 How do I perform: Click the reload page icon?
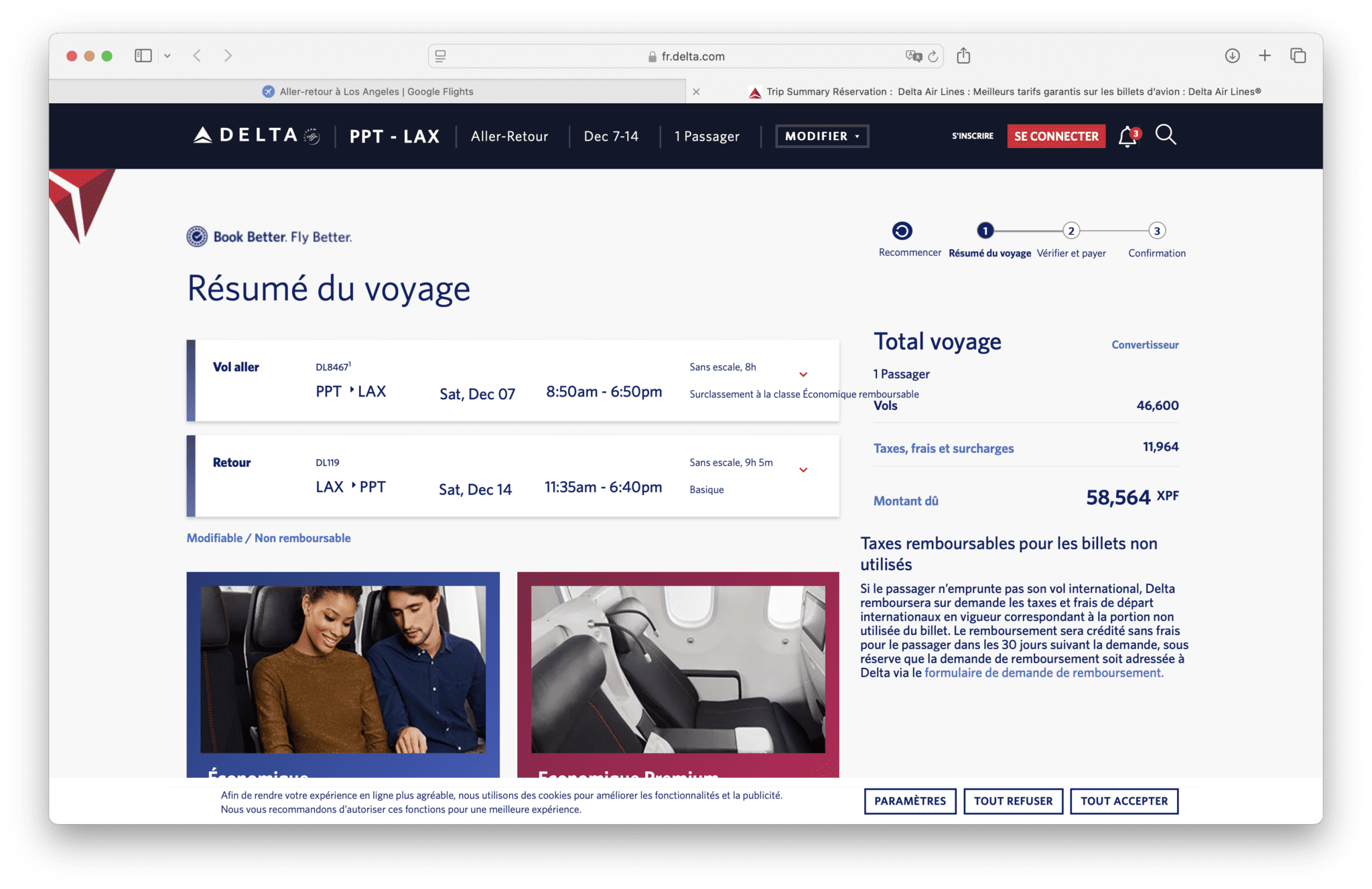click(933, 56)
